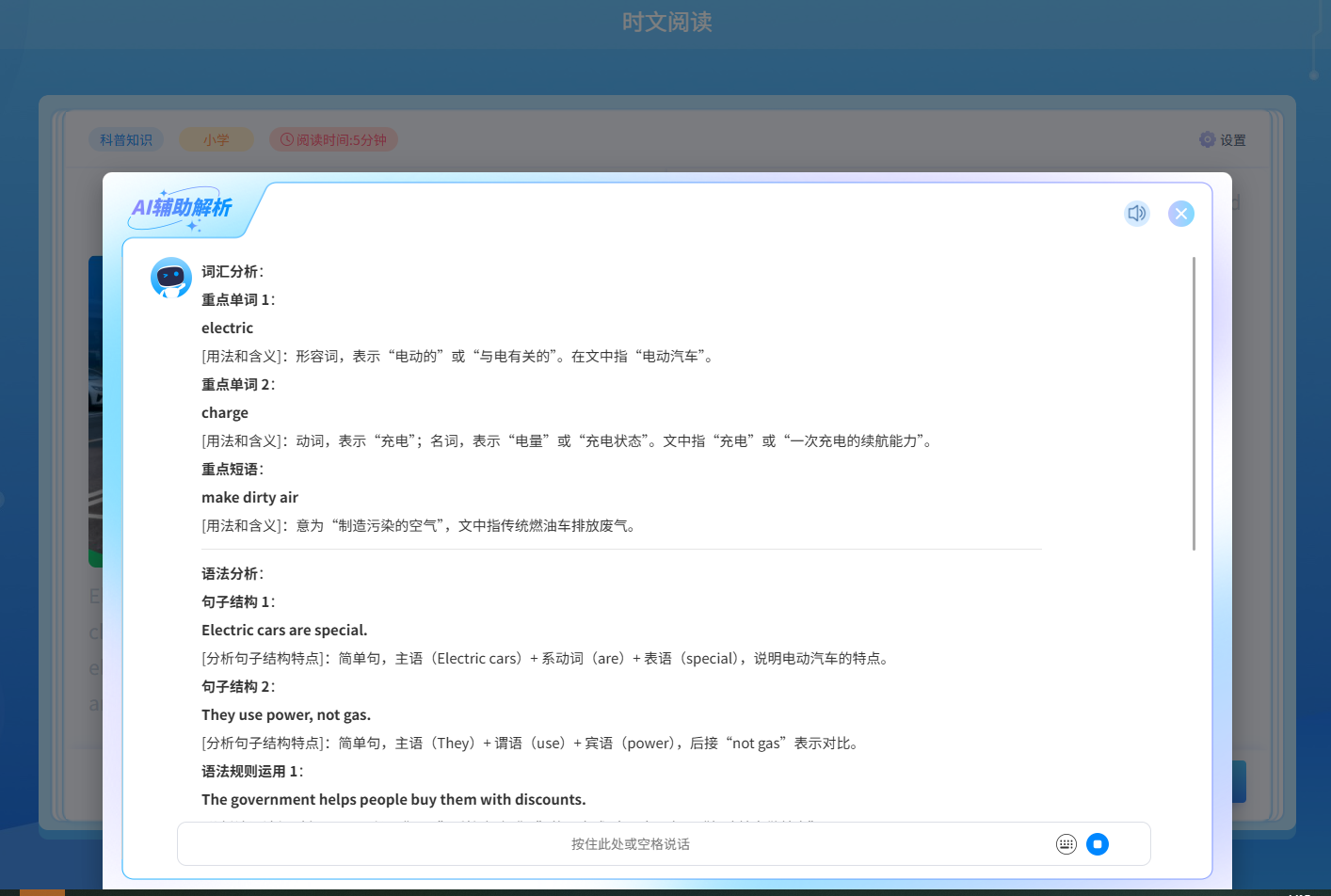The image size is (1331, 896).
Task: Click the robot assistant avatar
Action: tap(171, 278)
